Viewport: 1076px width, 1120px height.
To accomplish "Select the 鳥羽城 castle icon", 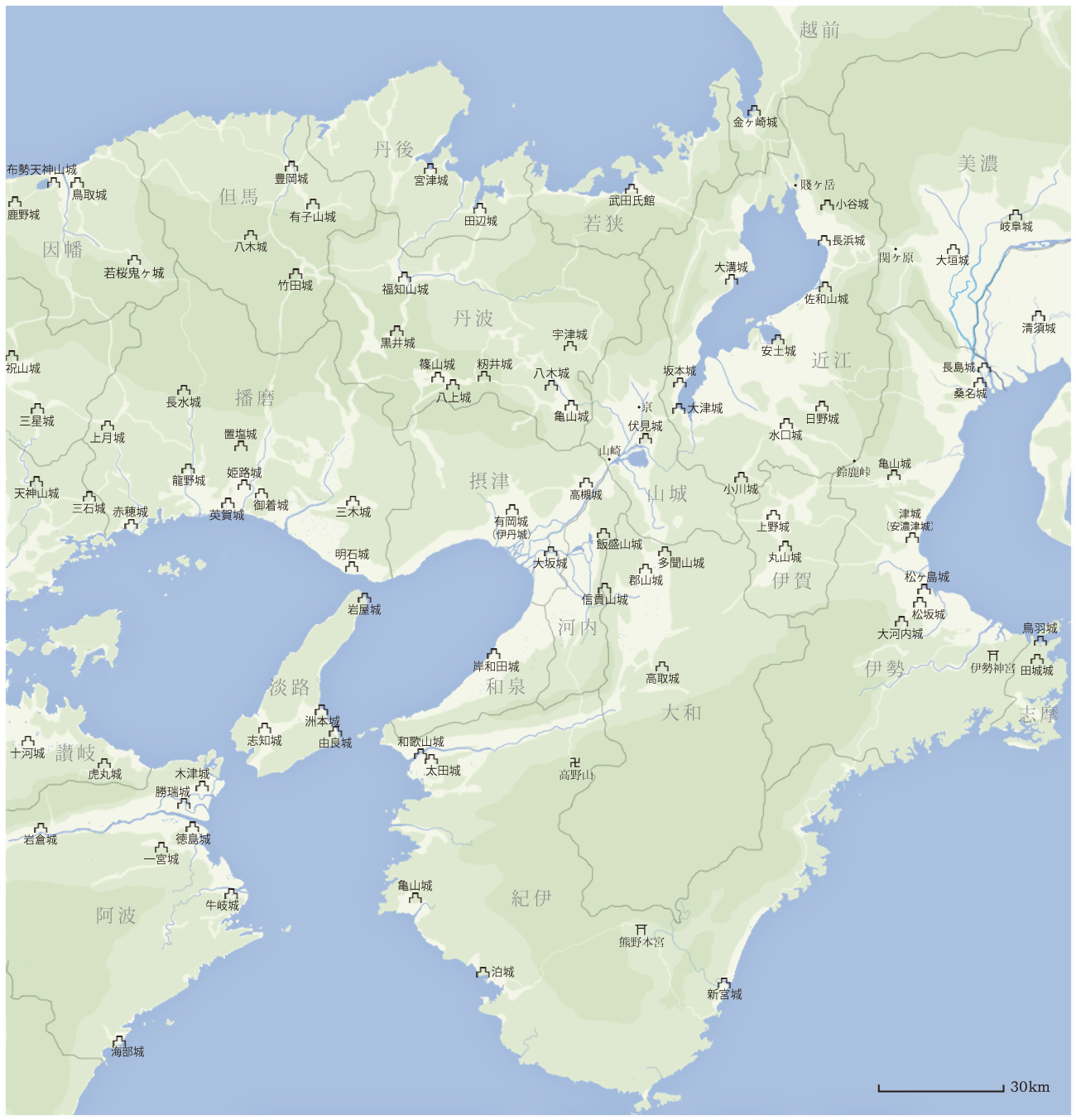I will [1040, 640].
